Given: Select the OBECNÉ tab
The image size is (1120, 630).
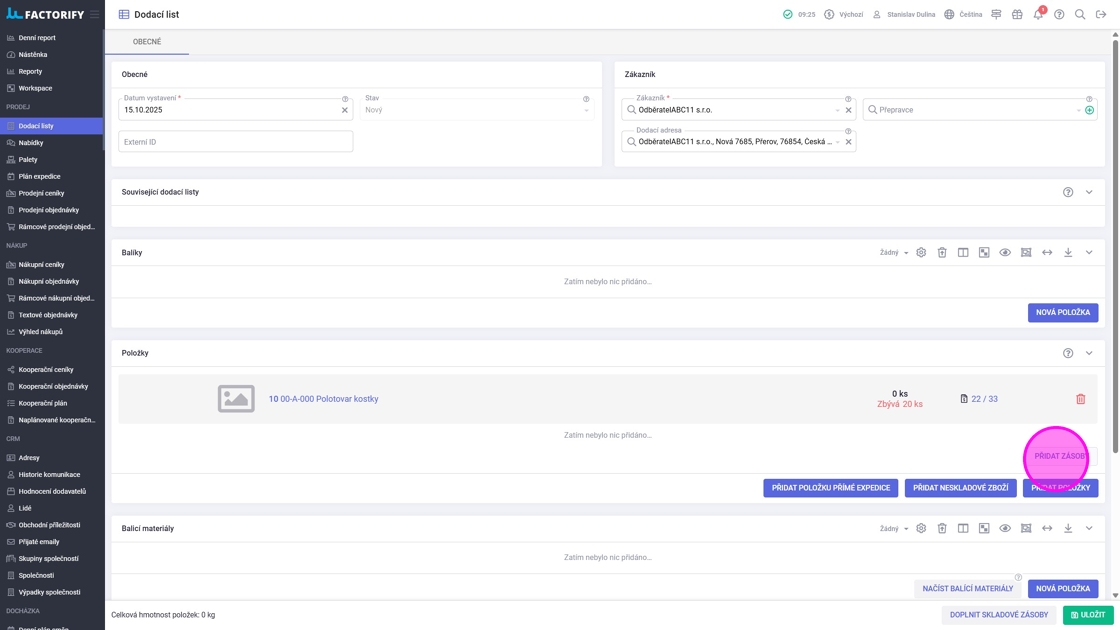Looking at the screenshot, I should (x=147, y=42).
